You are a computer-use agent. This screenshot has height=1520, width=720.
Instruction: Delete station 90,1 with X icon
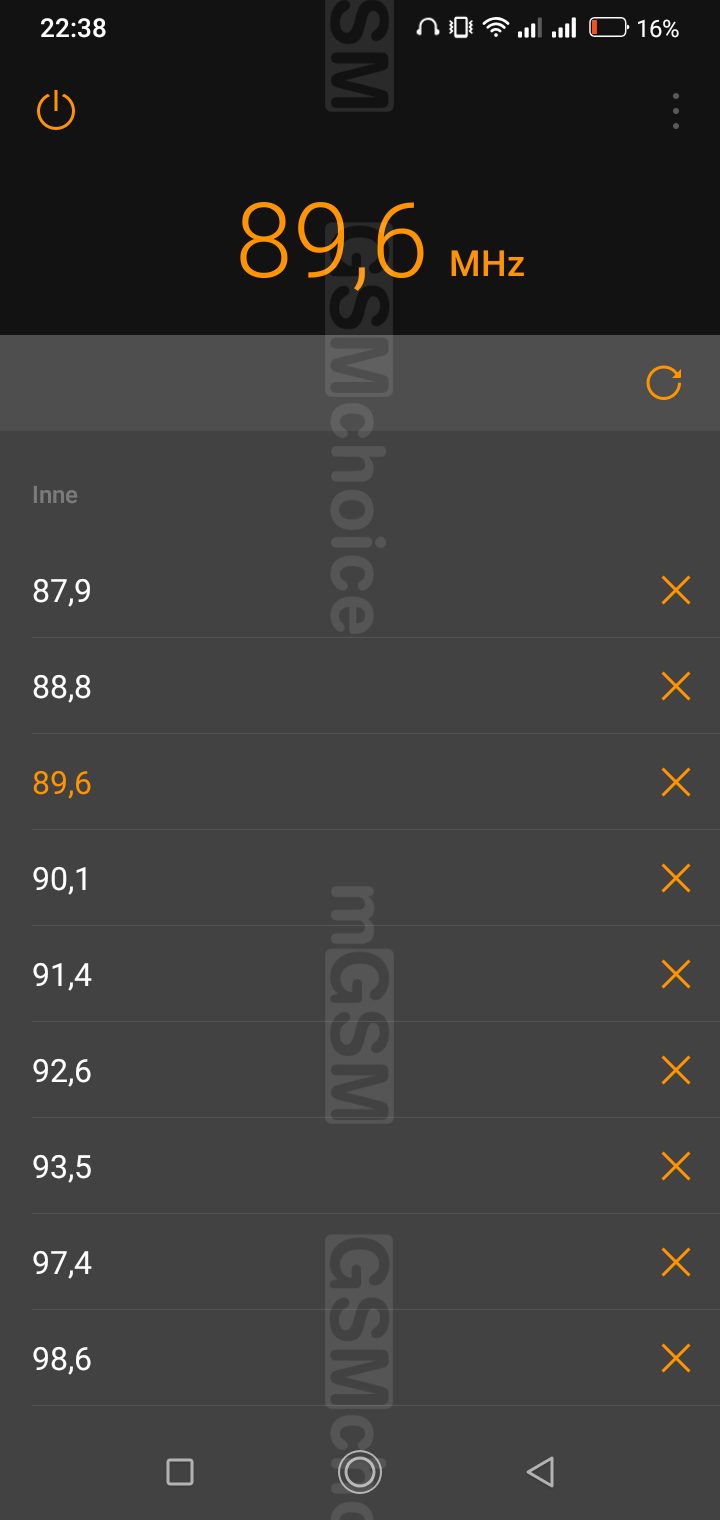point(676,878)
